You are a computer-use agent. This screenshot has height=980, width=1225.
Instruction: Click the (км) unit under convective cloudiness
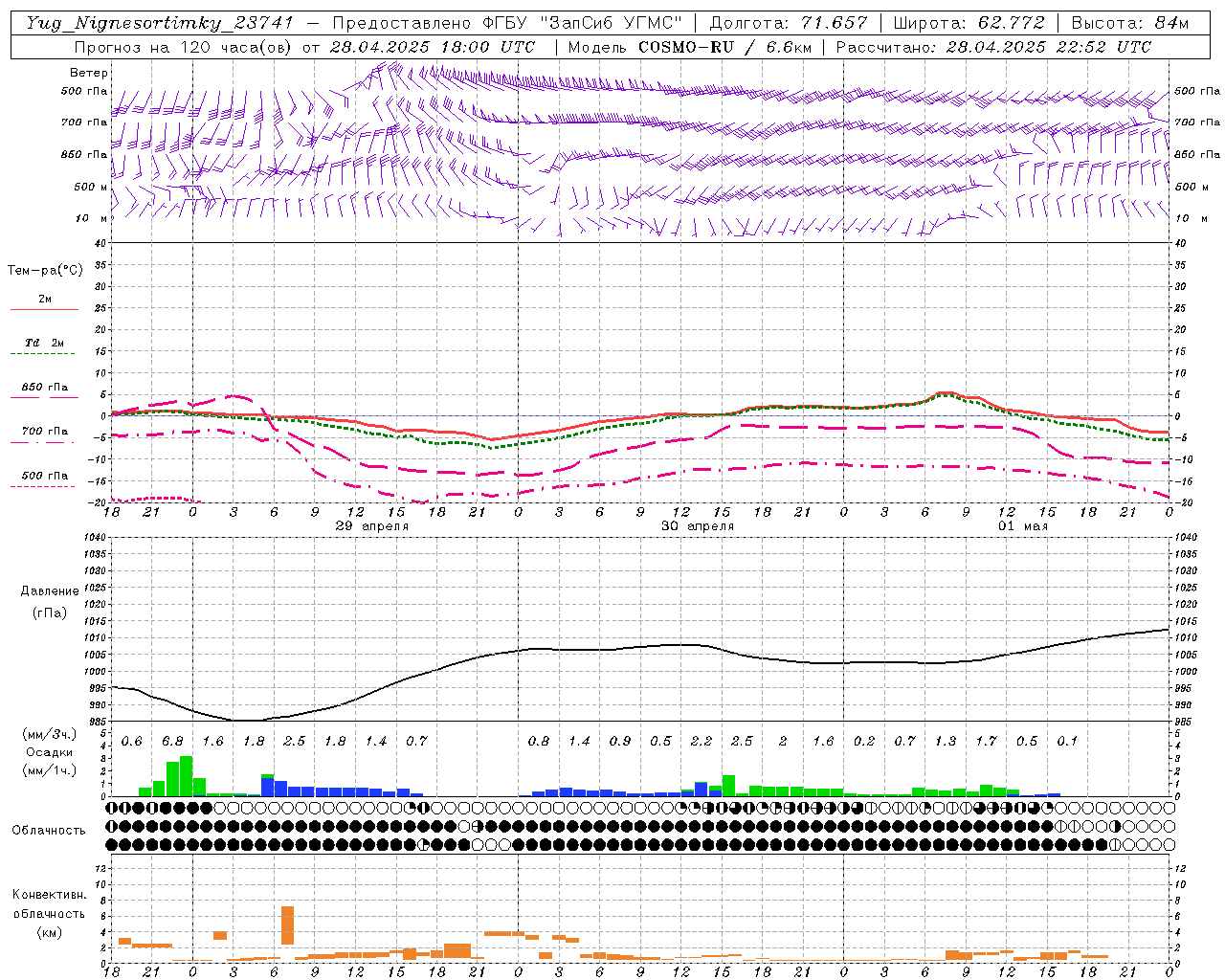[x=50, y=932]
